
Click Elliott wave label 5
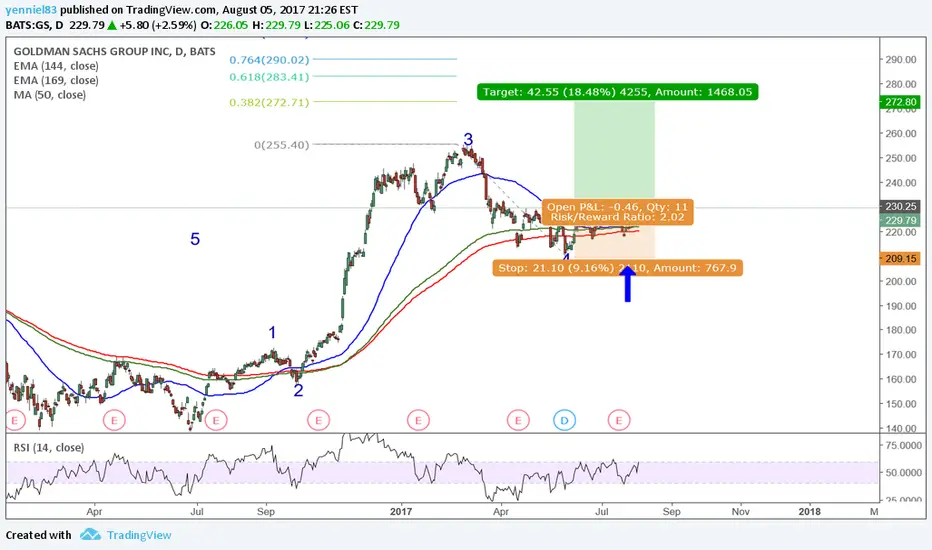pyautogui.click(x=195, y=239)
